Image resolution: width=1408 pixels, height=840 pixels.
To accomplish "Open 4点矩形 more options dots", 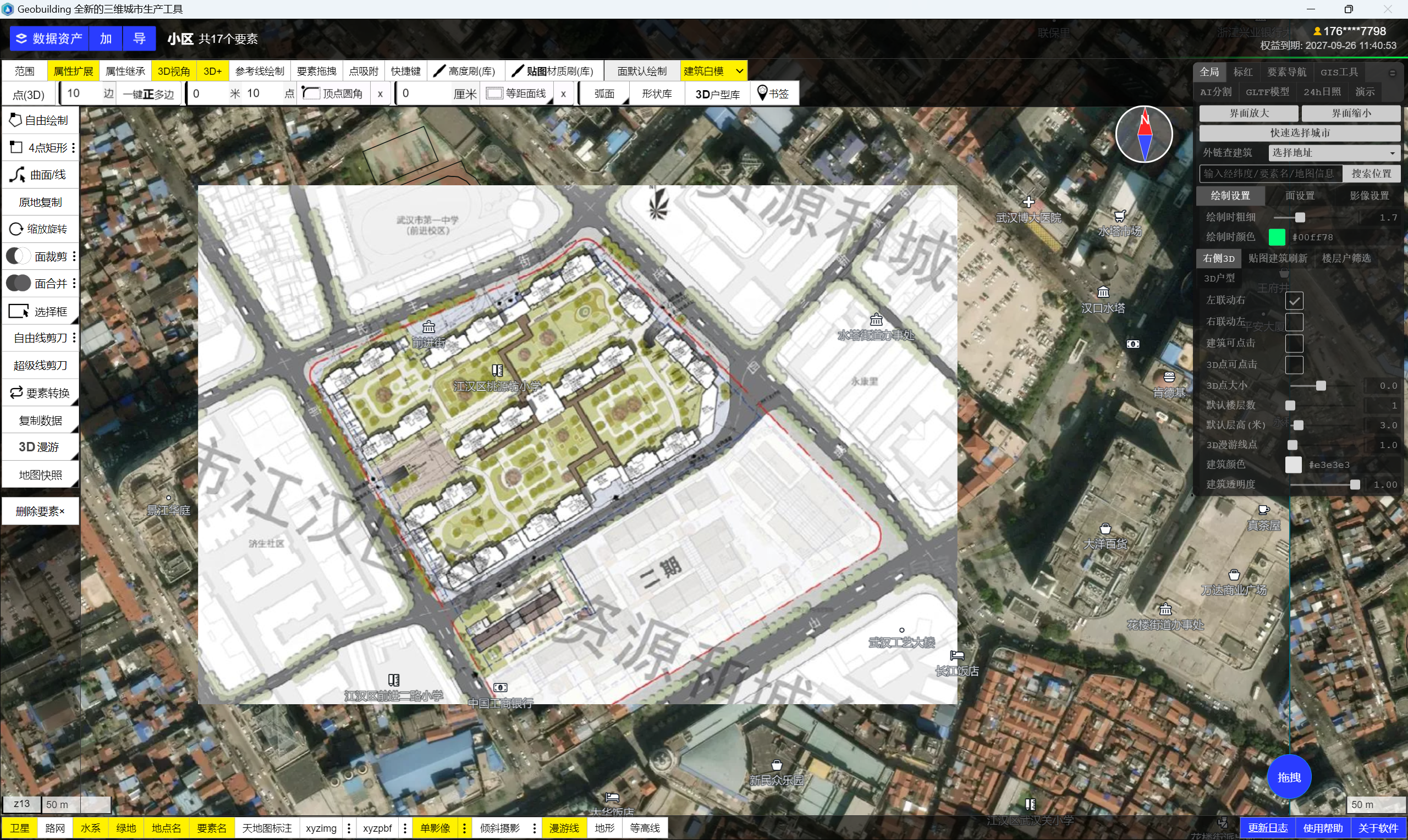I will click(x=74, y=148).
